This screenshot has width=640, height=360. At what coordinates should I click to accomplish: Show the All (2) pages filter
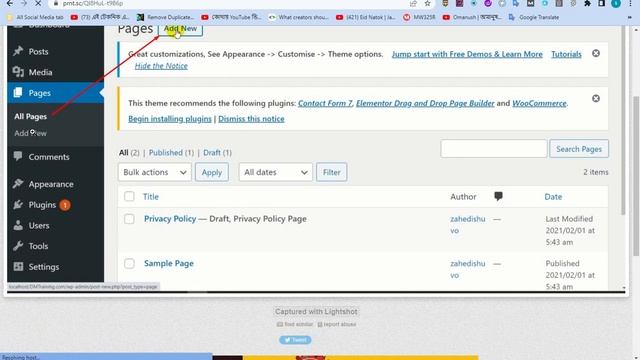pos(129,153)
